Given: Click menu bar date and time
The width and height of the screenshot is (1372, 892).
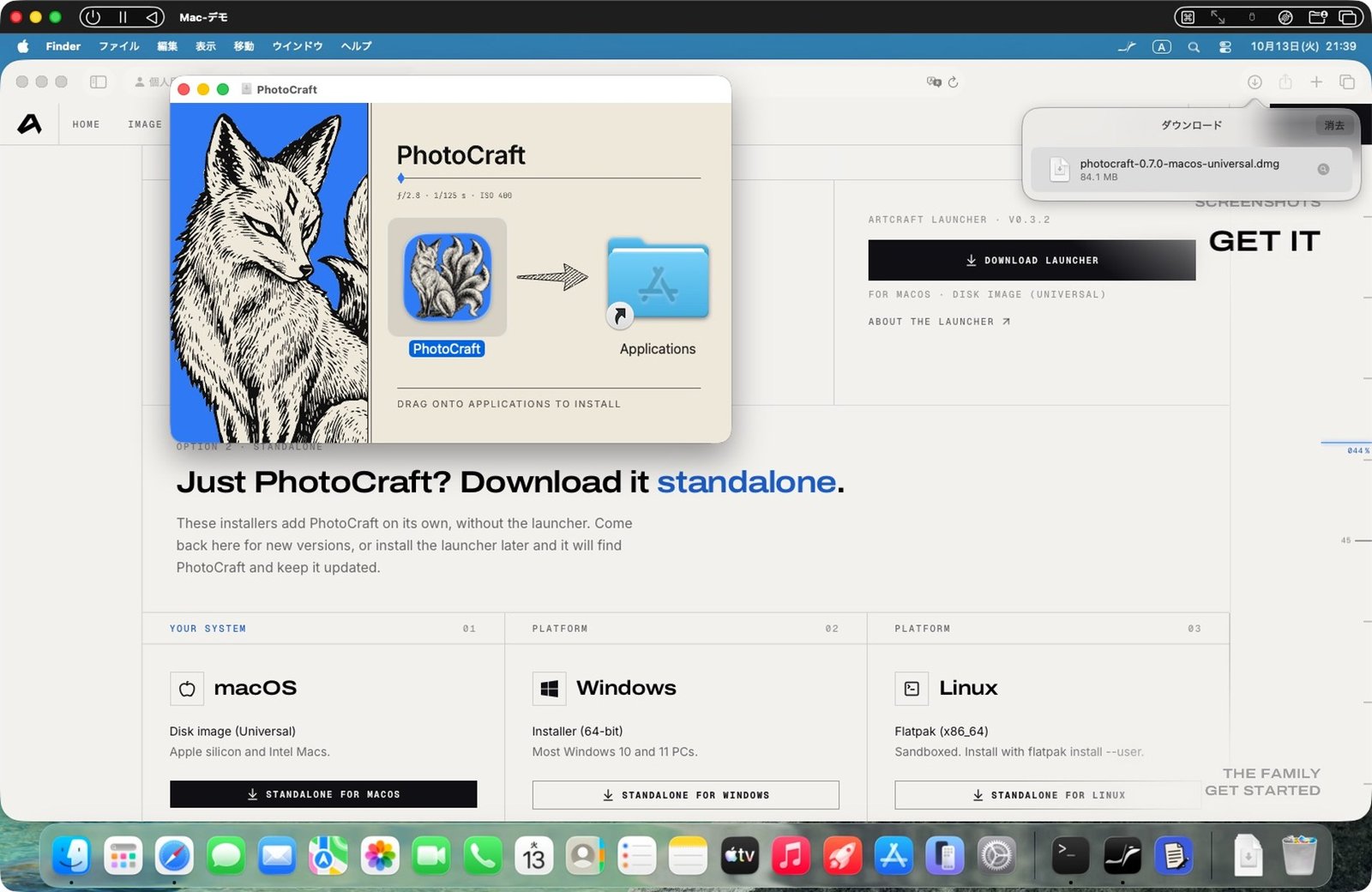Looking at the screenshot, I should pyautogui.click(x=1303, y=46).
